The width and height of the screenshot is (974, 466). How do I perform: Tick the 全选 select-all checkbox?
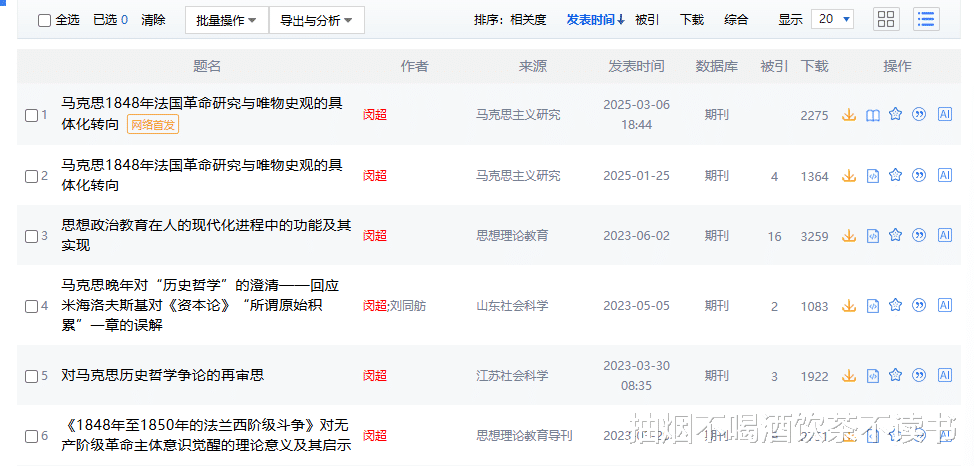[x=44, y=21]
